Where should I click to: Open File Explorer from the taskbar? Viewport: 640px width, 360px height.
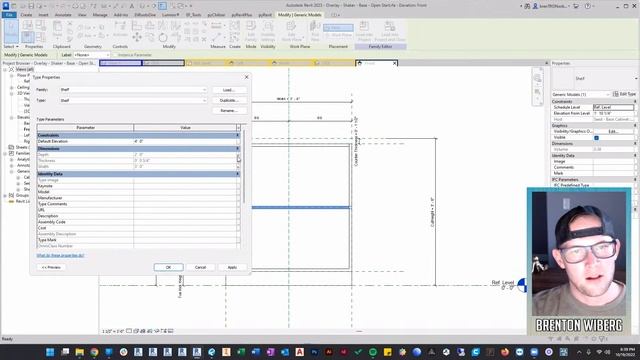[80, 352]
